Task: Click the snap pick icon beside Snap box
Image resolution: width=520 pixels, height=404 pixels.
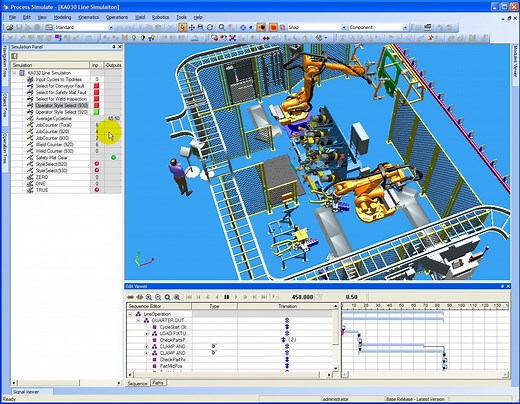Action: (283, 27)
